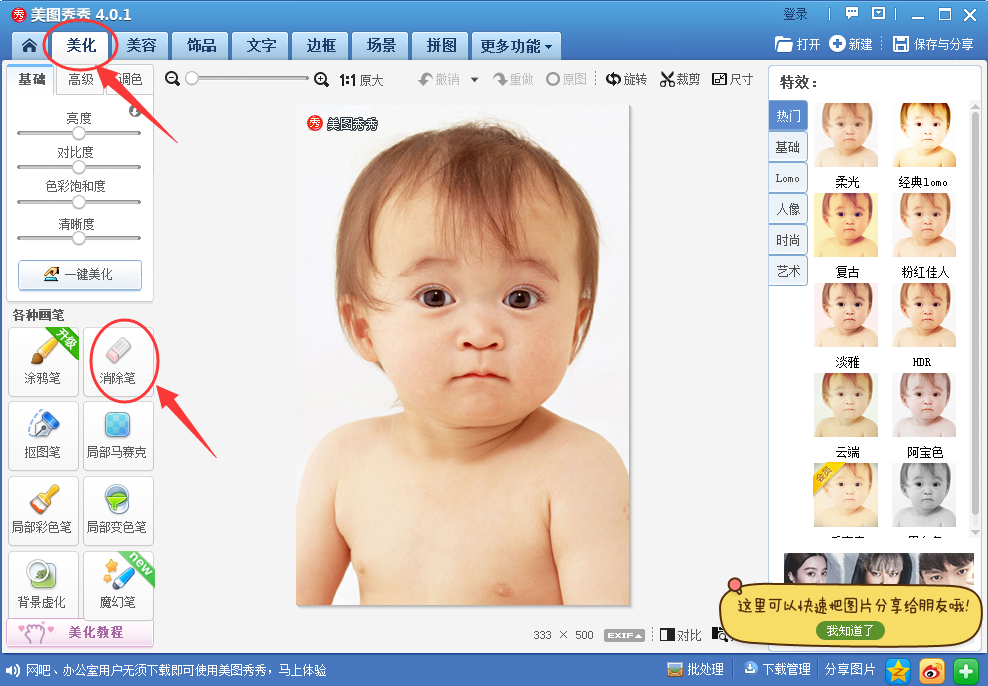Screen dimensions: 988x686
Task: Rotate the image using 旋转
Action: point(627,78)
